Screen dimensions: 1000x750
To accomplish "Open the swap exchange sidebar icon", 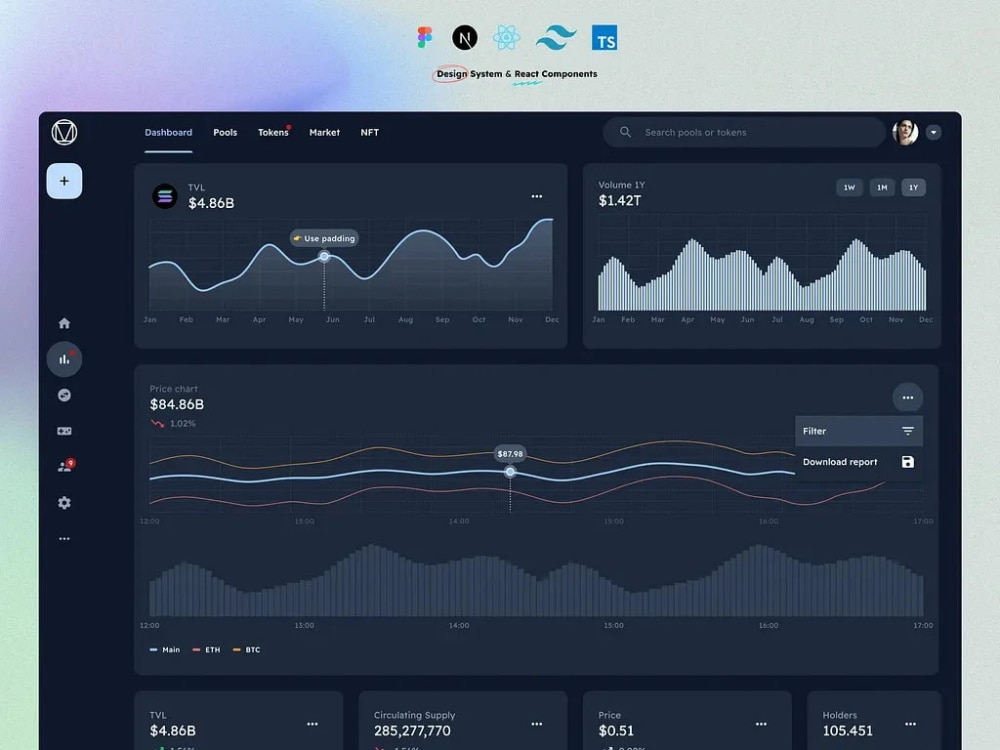I will click(x=64, y=395).
